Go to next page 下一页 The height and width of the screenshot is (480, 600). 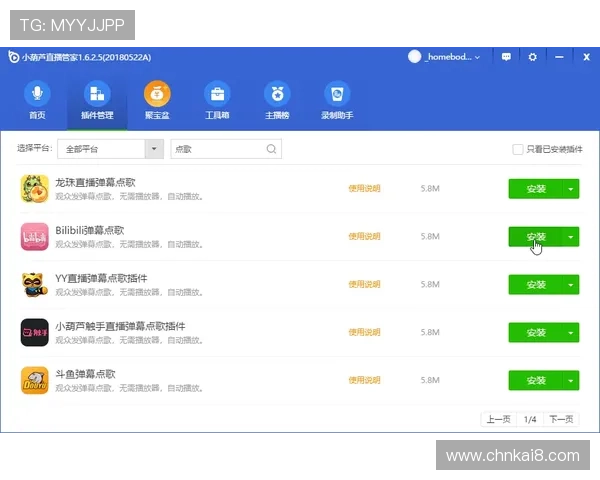561,419
